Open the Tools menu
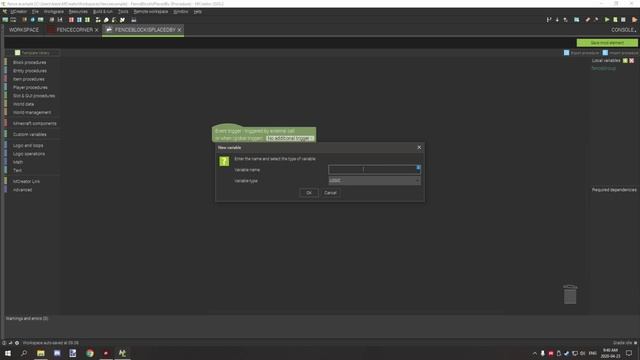The width and height of the screenshot is (640, 360). pyautogui.click(x=123, y=12)
